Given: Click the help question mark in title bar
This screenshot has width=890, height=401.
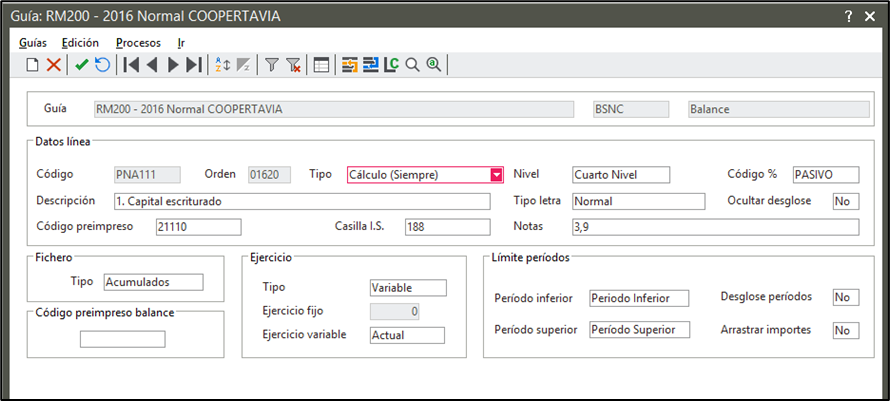Looking at the screenshot, I should [x=849, y=16].
